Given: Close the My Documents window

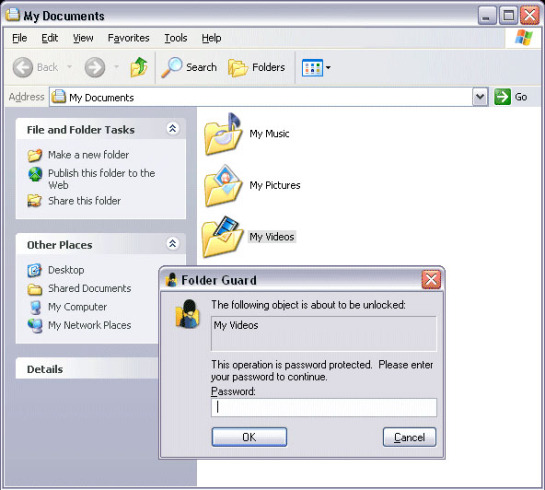Looking at the screenshot, I should [x=530, y=15].
